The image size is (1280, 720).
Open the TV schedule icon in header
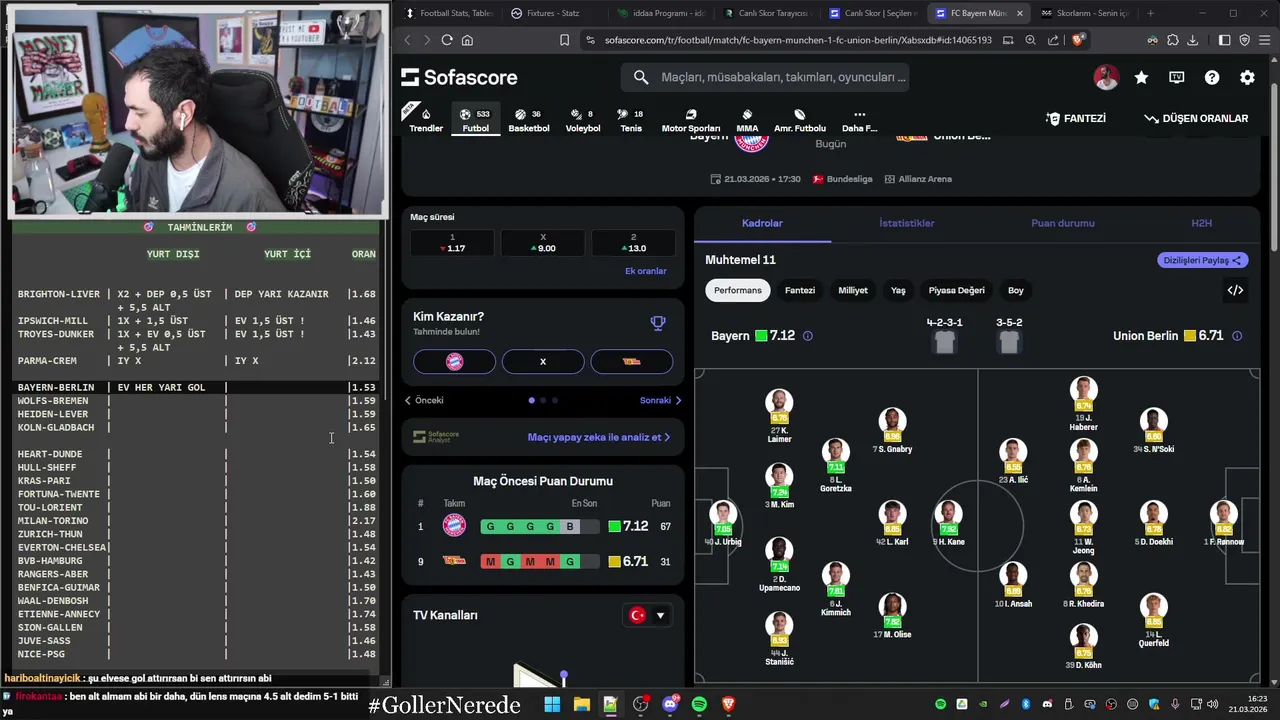tap(1177, 77)
